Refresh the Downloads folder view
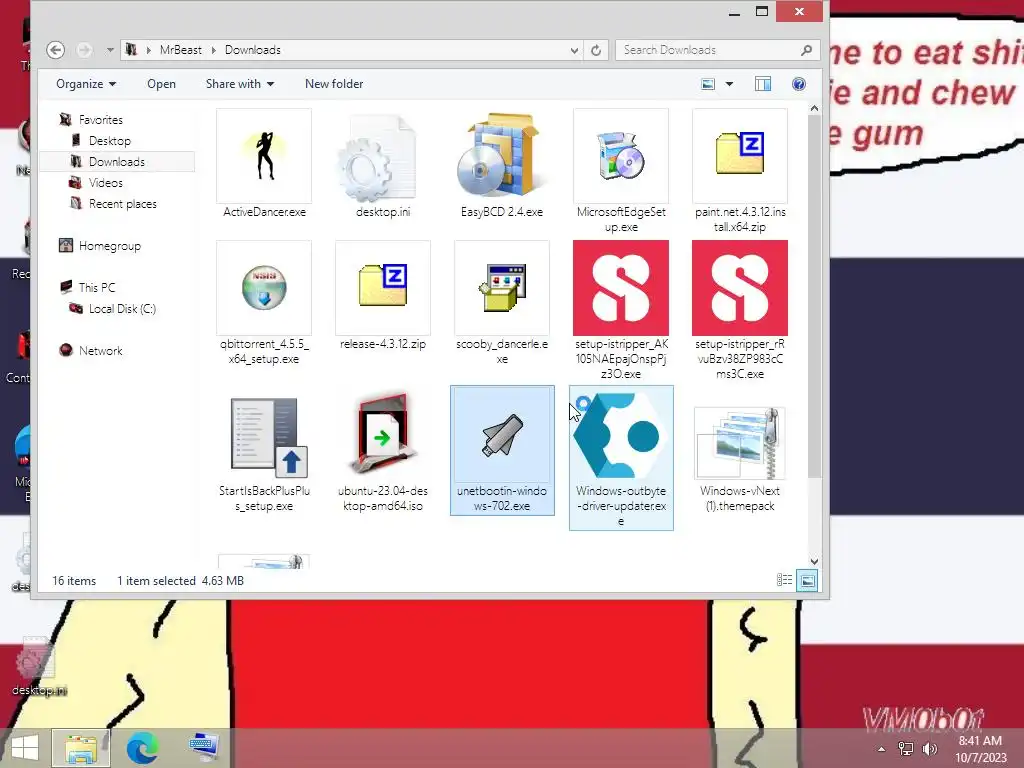1024x768 pixels. (596, 50)
